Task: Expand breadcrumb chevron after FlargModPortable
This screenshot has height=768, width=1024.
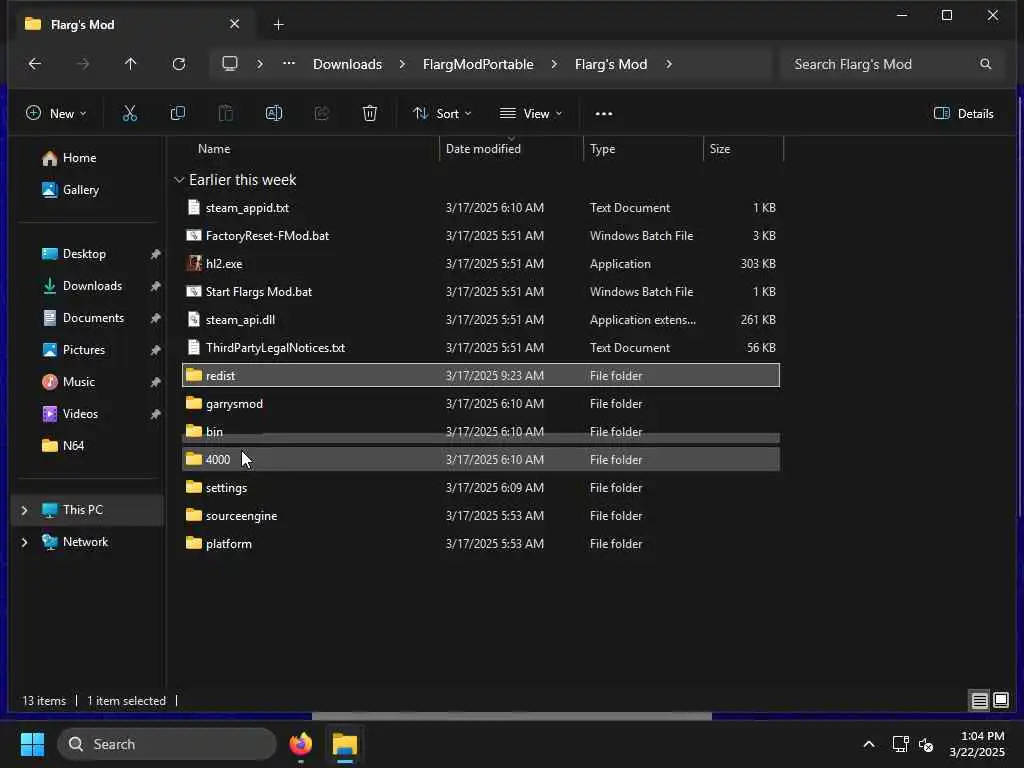Action: click(554, 64)
